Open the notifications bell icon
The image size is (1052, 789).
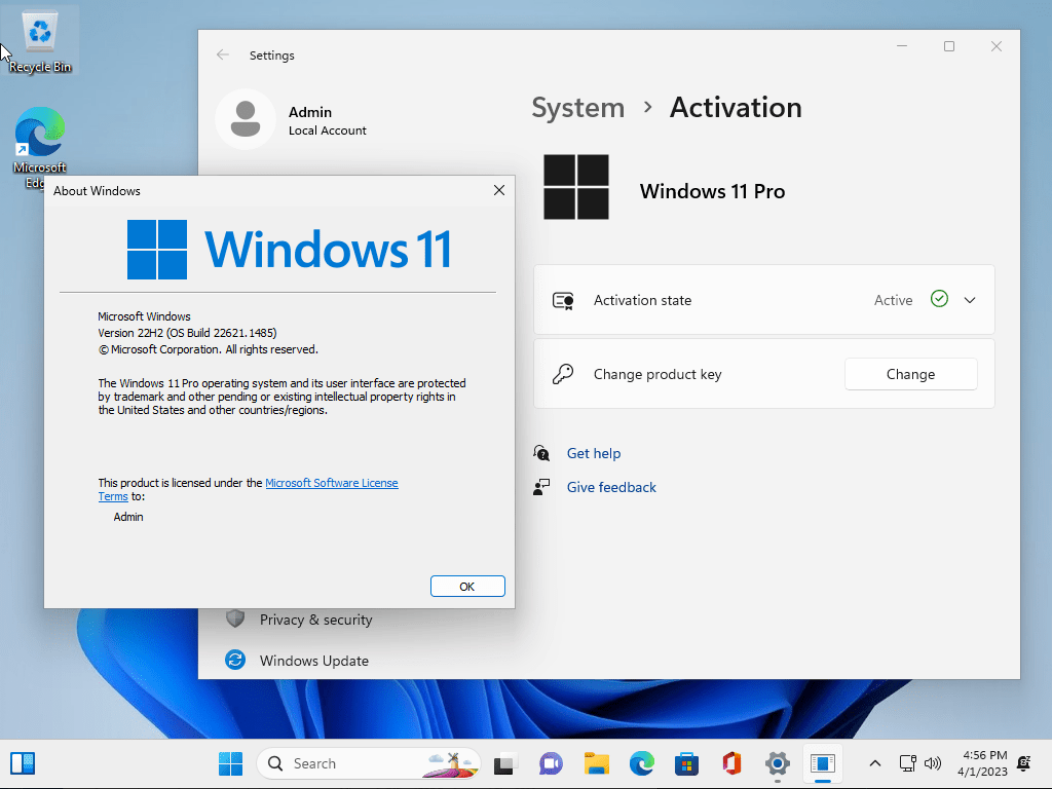(x=1024, y=764)
